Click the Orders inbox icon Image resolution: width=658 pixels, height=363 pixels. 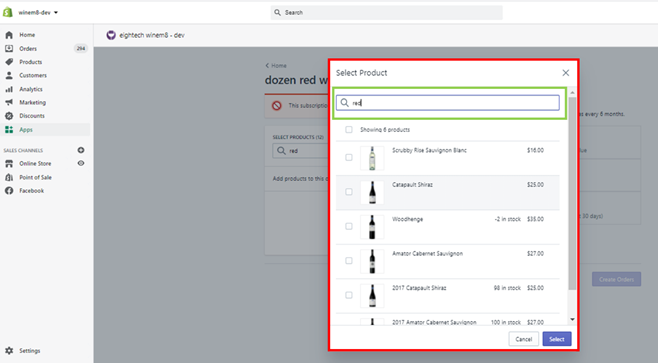click(9, 49)
